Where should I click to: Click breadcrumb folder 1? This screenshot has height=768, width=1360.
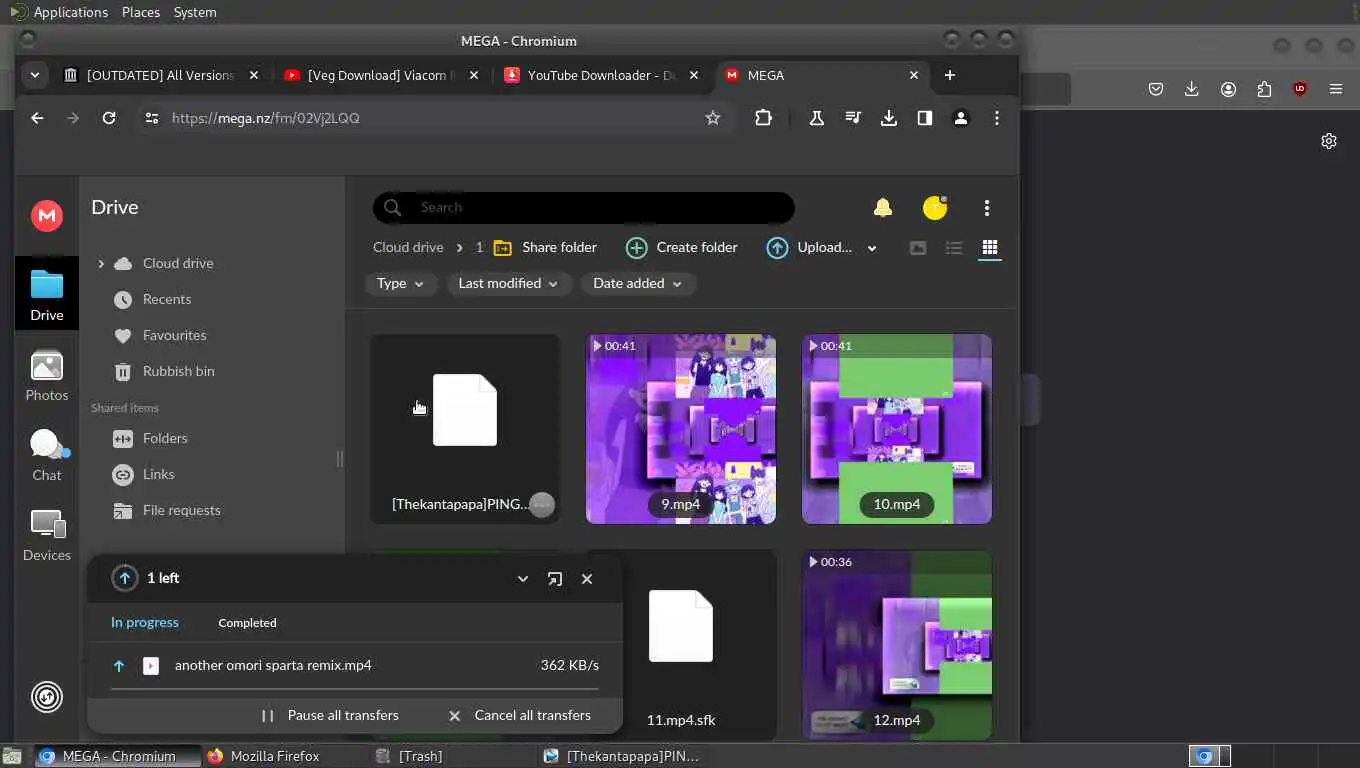[480, 248]
